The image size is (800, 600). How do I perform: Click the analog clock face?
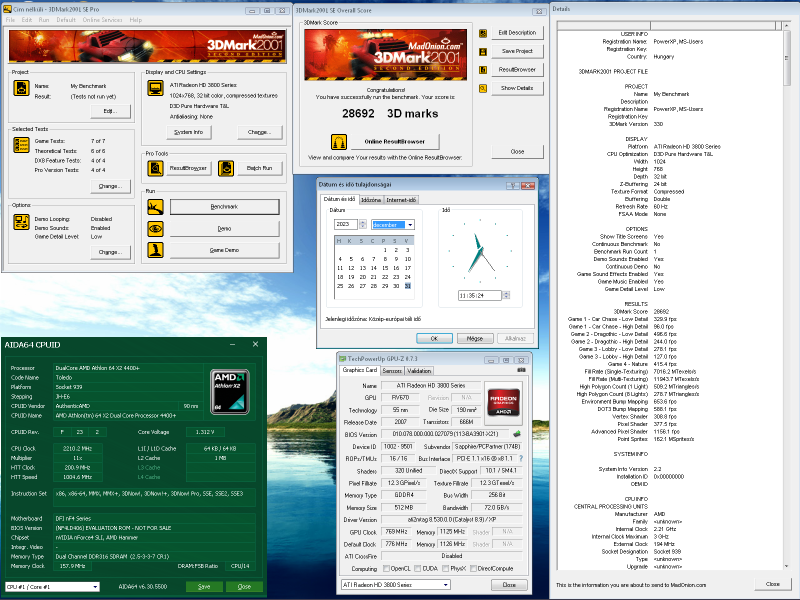click(x=480, y=251)
